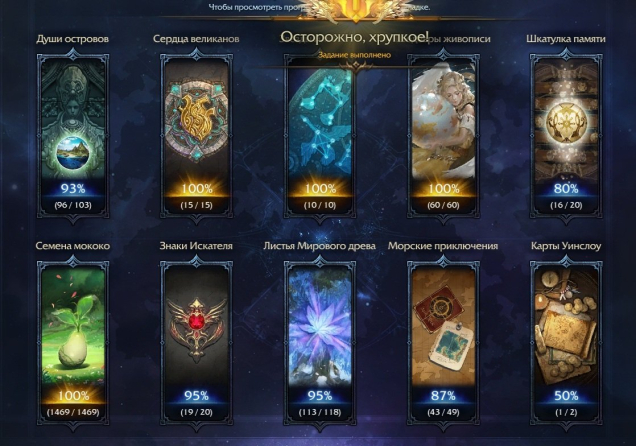Click the 50% progress on Уинслоу maps card
This screenshot has width=636, height=446.
[x=566, y=396]
